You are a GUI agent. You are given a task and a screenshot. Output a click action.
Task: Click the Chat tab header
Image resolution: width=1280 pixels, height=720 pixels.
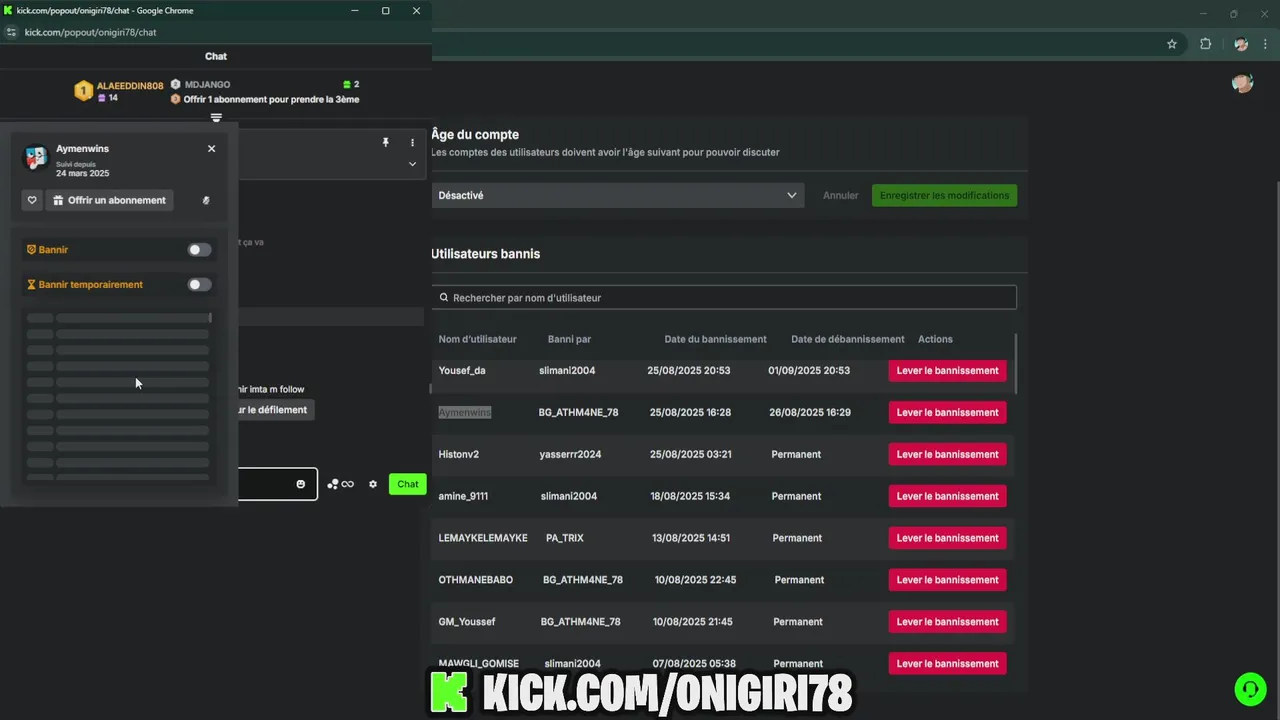tap(216, 56)
